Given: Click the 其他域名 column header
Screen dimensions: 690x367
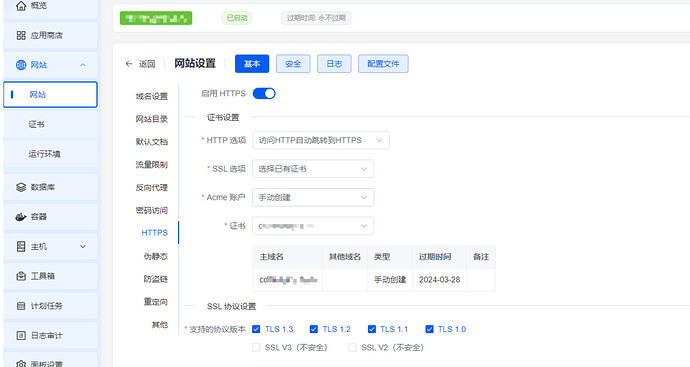Looking at the screenshot, I should click(345, 257).
